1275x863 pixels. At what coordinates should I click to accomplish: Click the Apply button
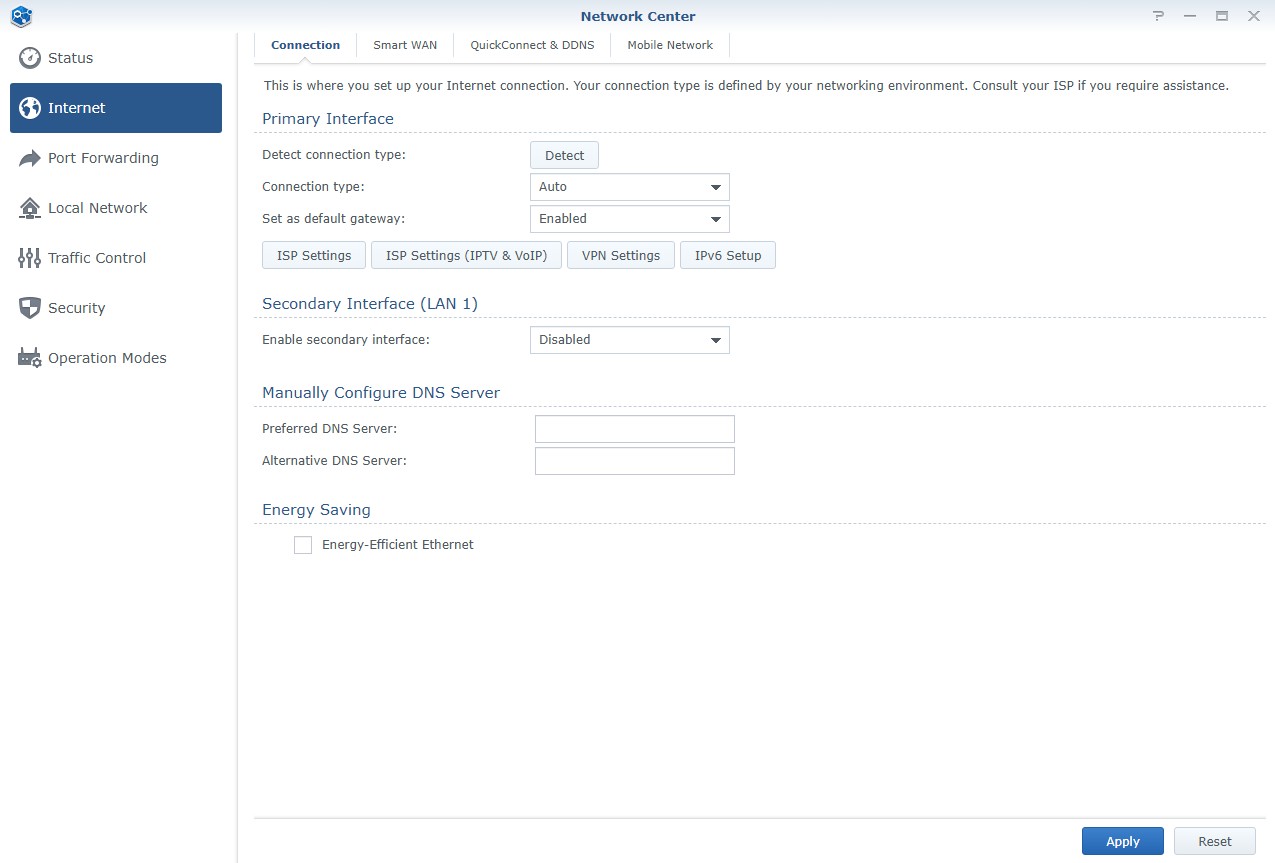tap(1122, 841)
